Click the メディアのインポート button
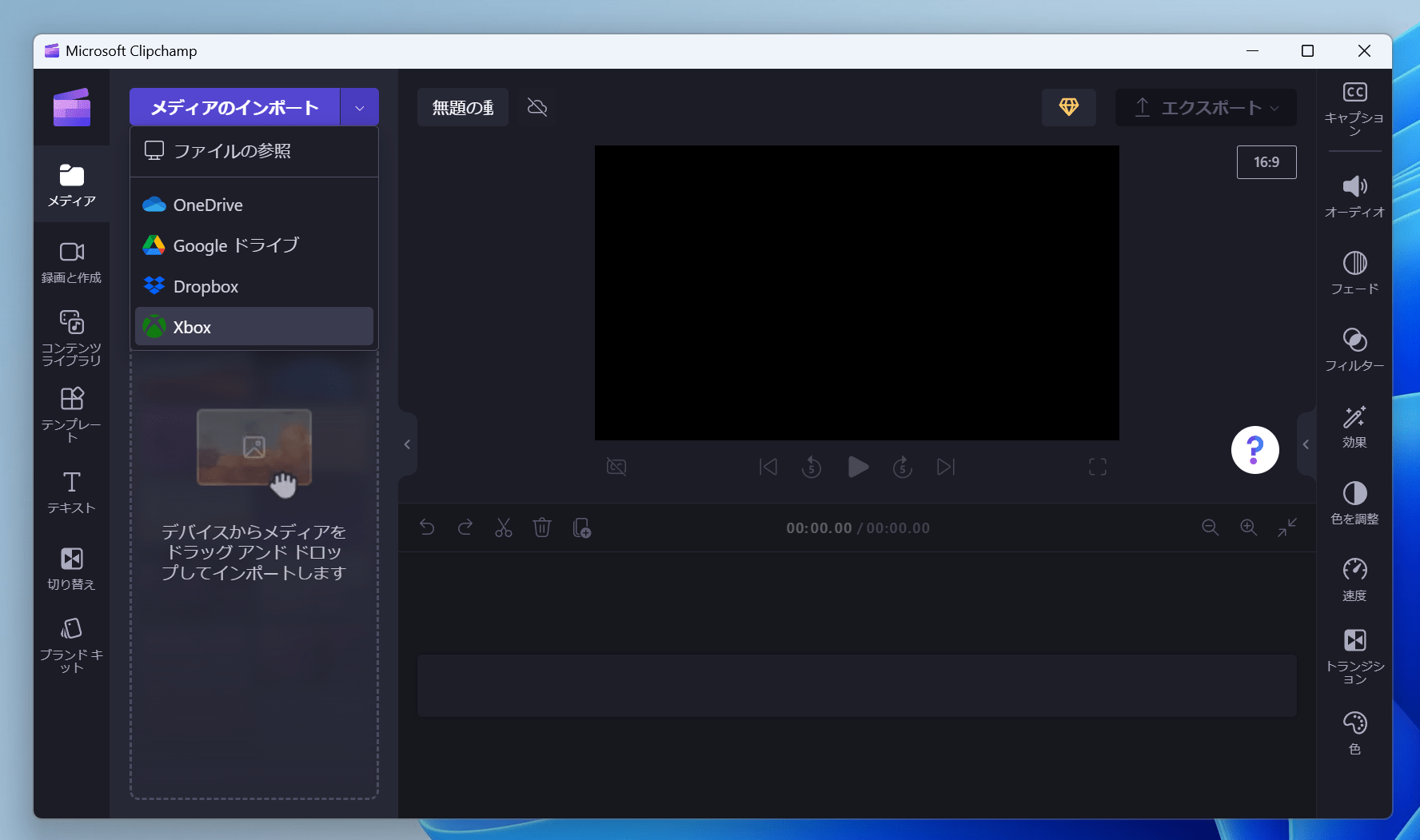This screenshot has height=840, width=1420. click(235, 107)
